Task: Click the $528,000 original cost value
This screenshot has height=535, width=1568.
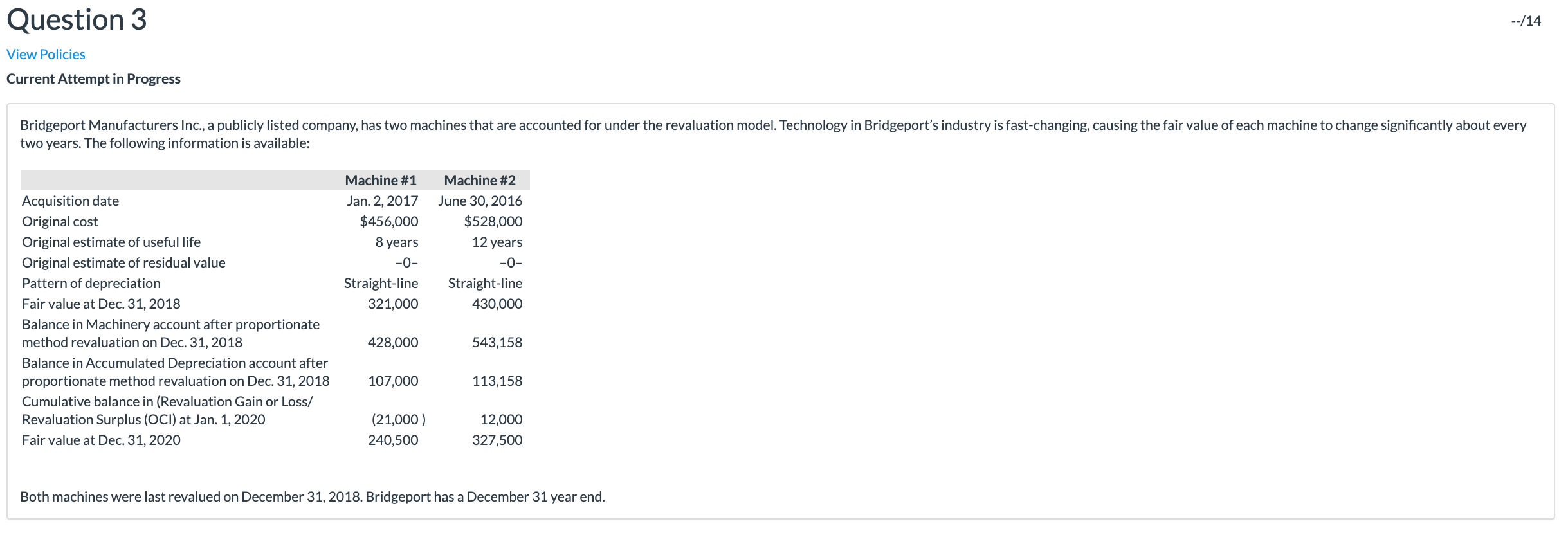Action: (x=492, y=221)
